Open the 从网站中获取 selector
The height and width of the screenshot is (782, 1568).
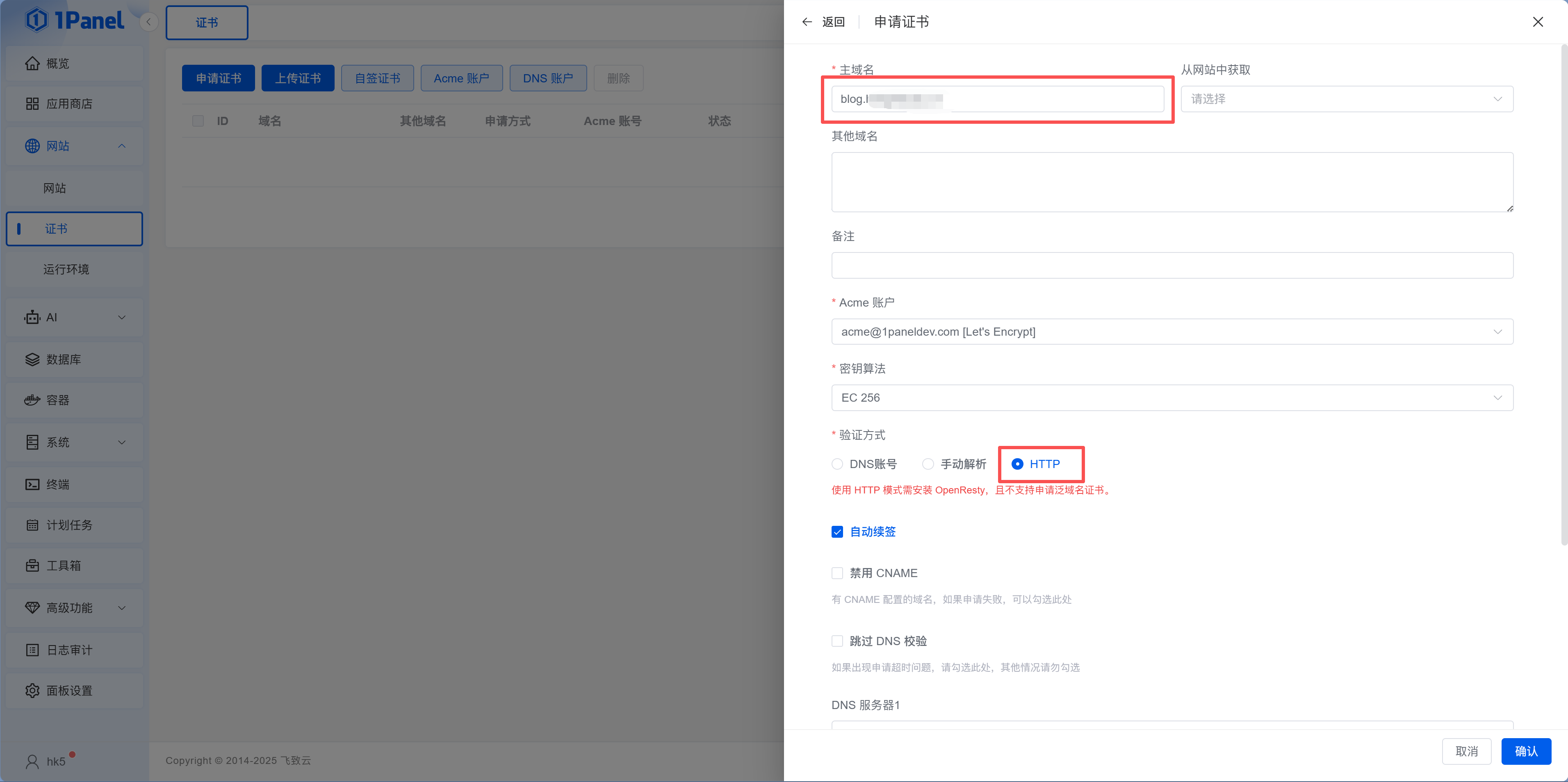point(1347,99)
